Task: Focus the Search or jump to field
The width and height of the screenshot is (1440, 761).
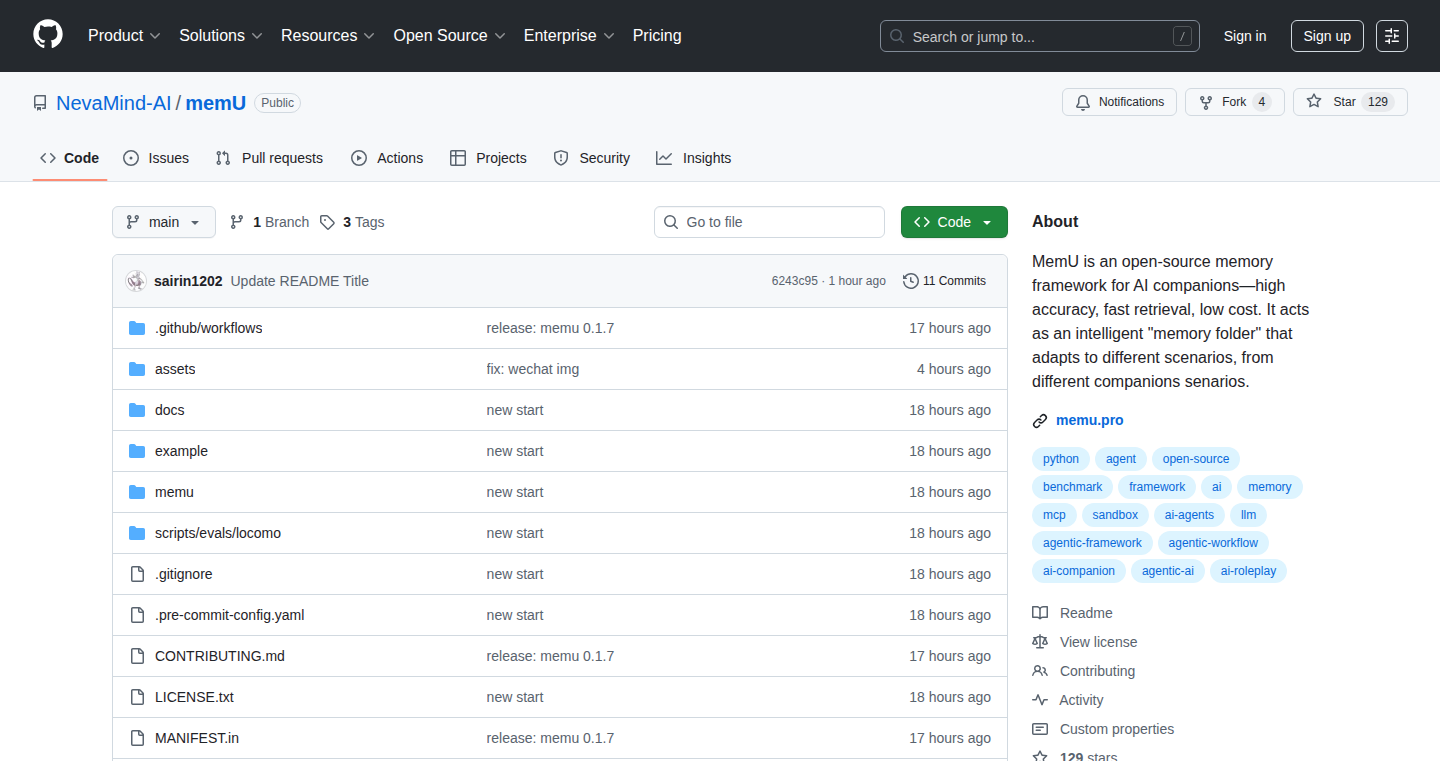Action: point(1040,36)
